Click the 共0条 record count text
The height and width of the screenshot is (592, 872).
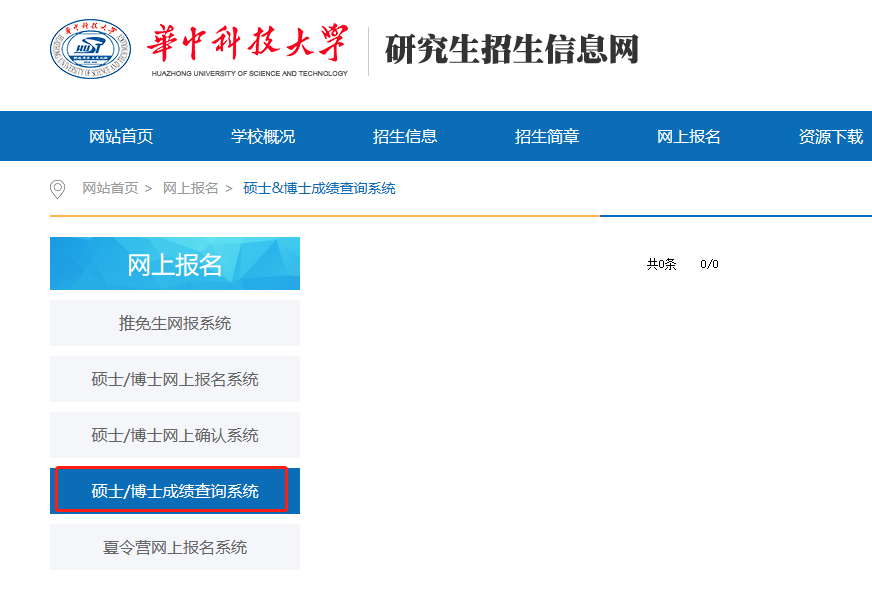[x=661, y=264]
